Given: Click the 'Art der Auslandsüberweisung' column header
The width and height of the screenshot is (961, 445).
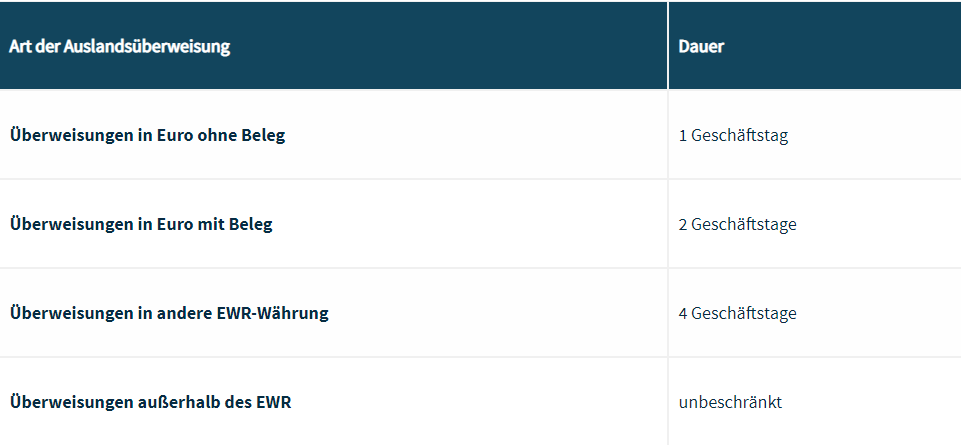Looking at the screenshot, I should (x=120, y=47).
